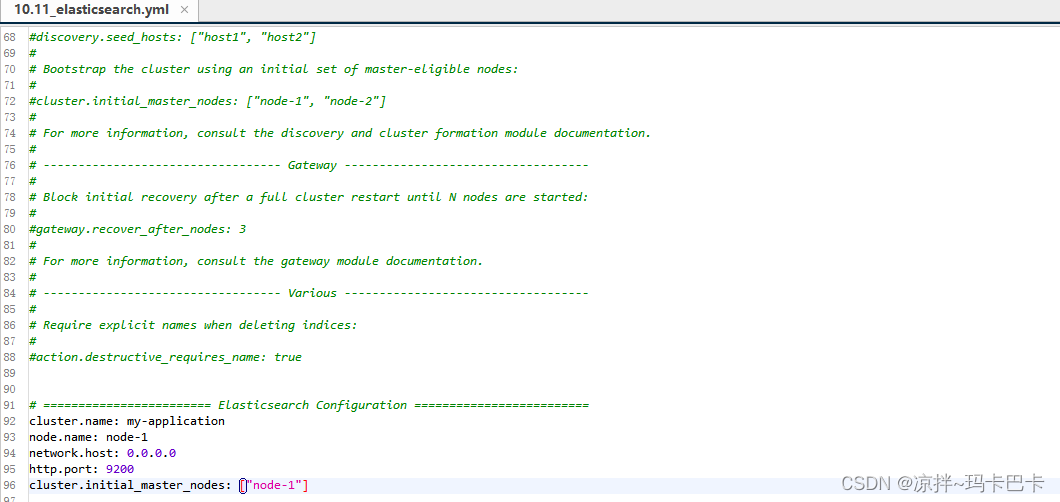
Task: Click the 'Require explicit names when deleting indices' line
Action: pyautogui.click(x=193, y=325)
